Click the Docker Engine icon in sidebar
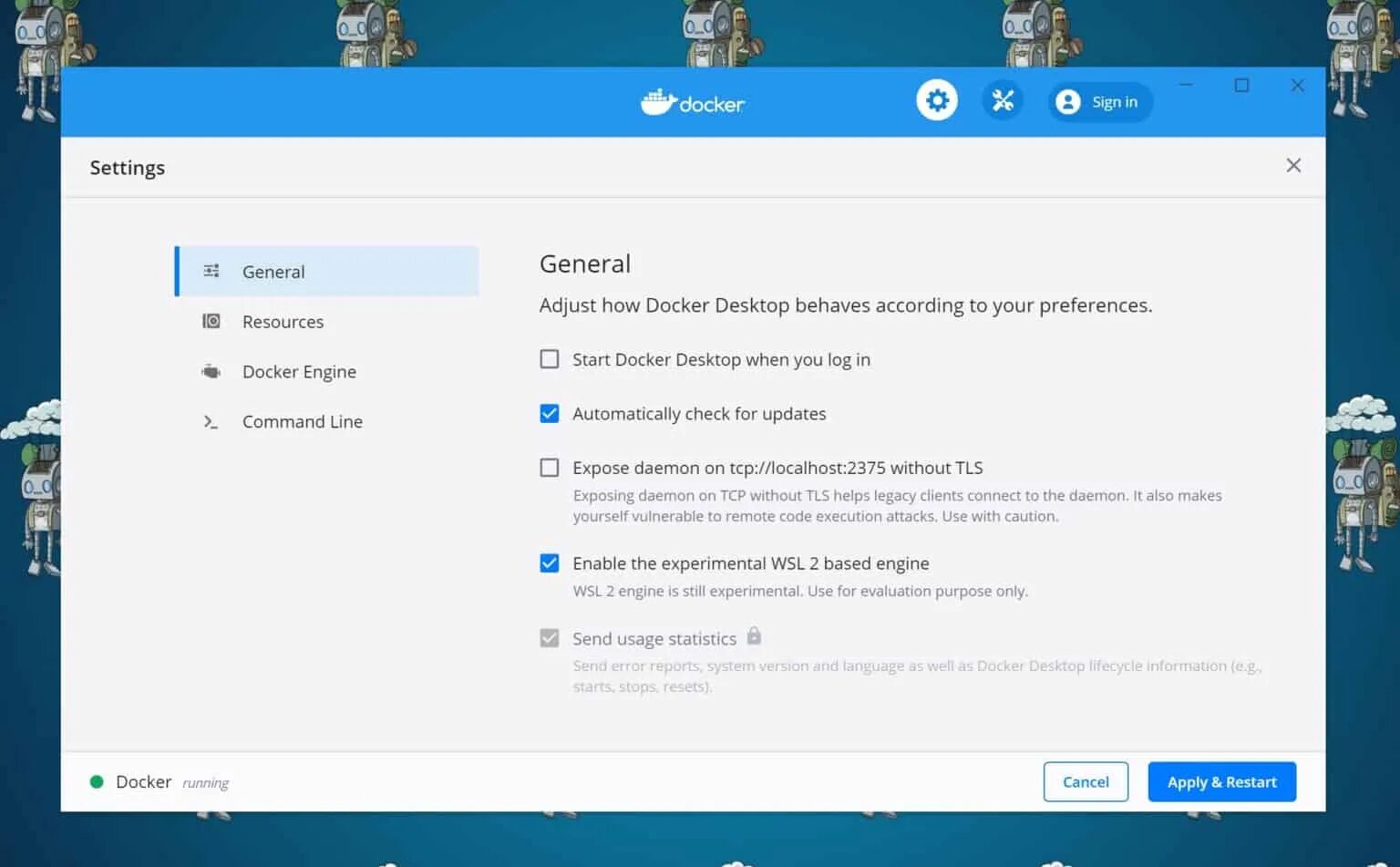The image size is (1400, 867). [211, 371]
